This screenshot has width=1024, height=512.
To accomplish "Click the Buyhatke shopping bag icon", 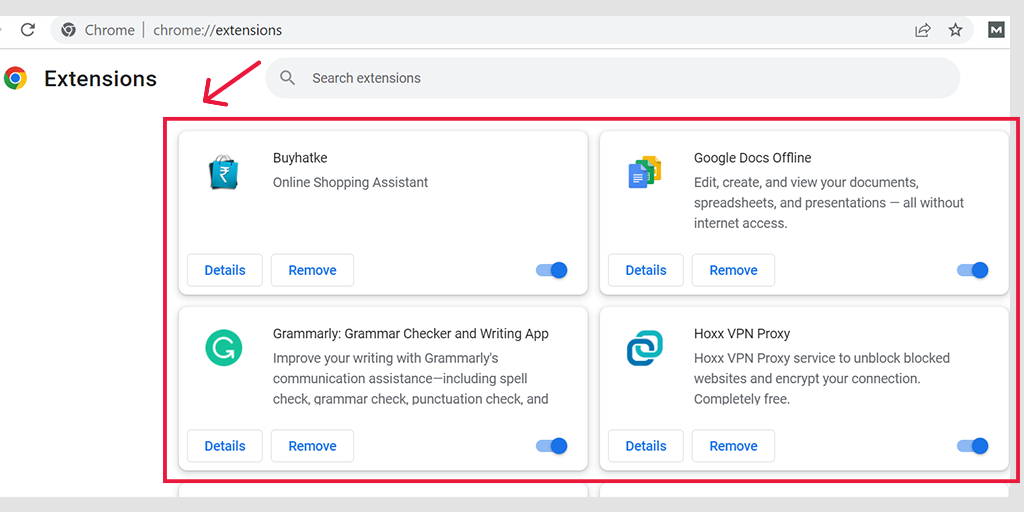I will (224, 172).
